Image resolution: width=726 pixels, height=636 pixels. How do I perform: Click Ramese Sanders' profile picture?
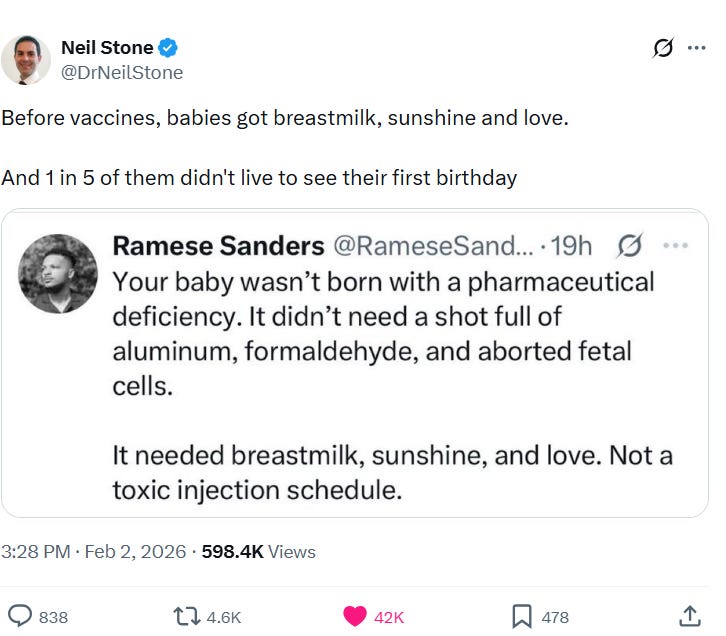point(59,274)
